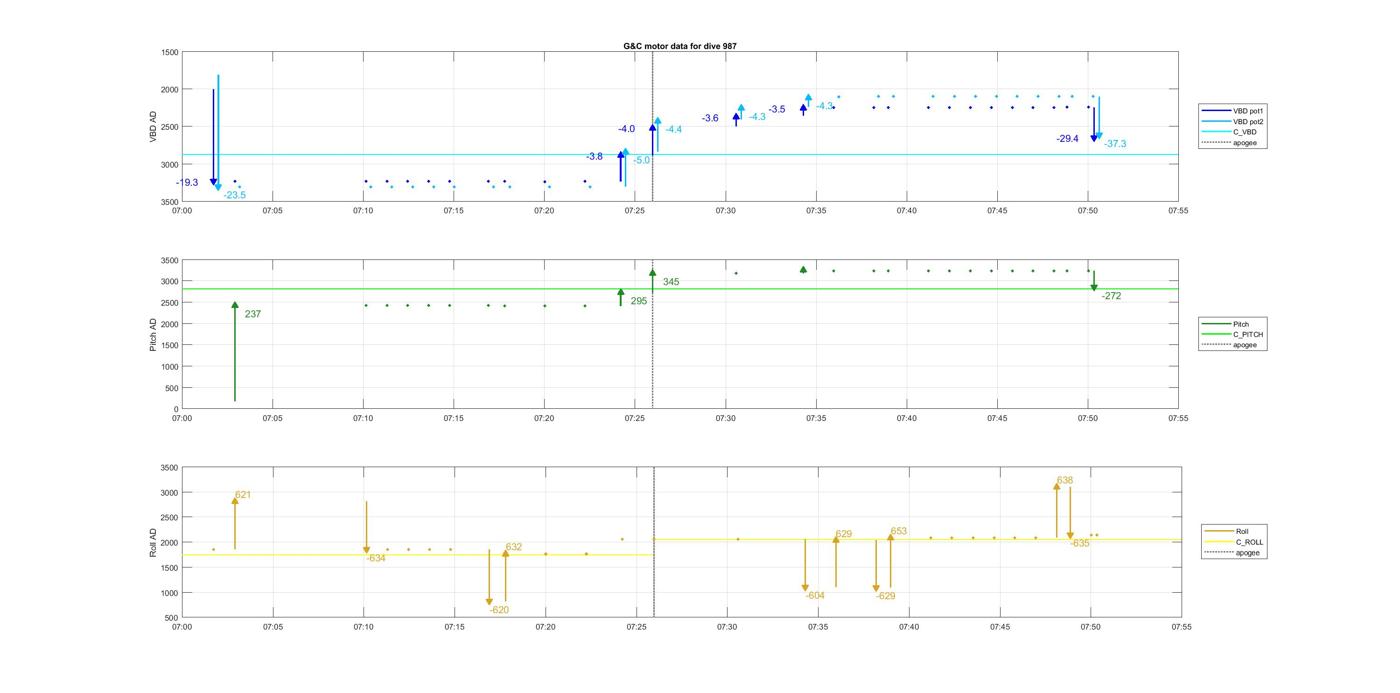Select the "C_PITCH" legend entry
The width and height of the screenshot is (1400, 693).
[x=1233, y=335]
